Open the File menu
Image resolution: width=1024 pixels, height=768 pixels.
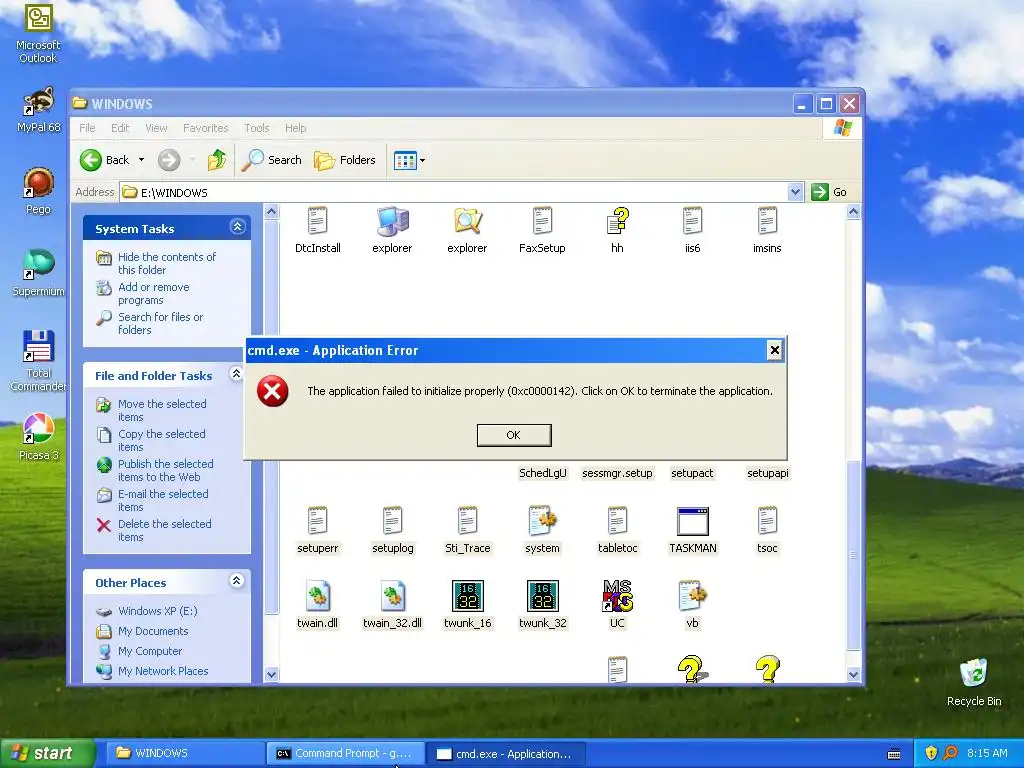(87, 128)
